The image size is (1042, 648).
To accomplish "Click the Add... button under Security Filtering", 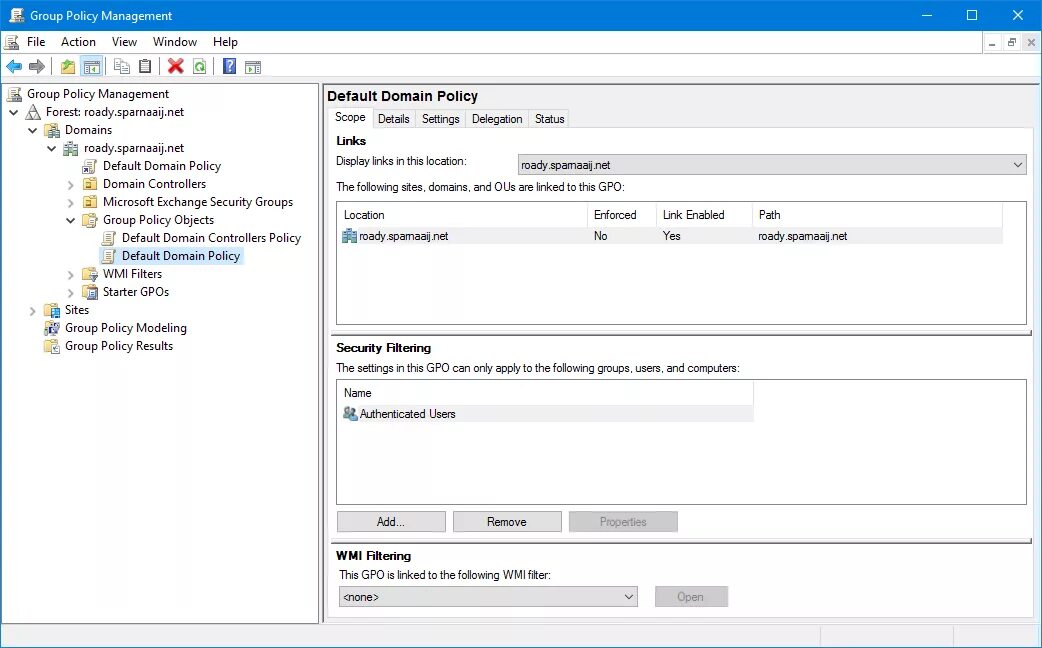I will tap(391, 522).
